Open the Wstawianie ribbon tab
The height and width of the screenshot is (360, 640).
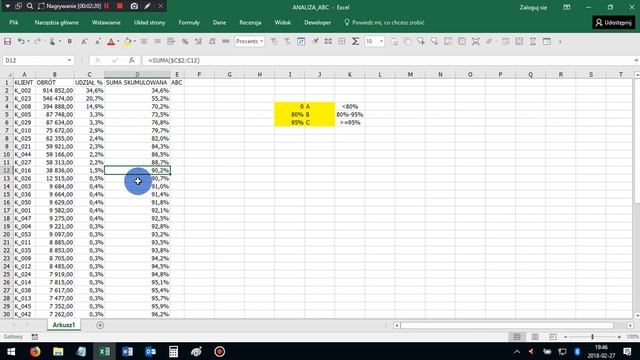(x=106, y=22)
